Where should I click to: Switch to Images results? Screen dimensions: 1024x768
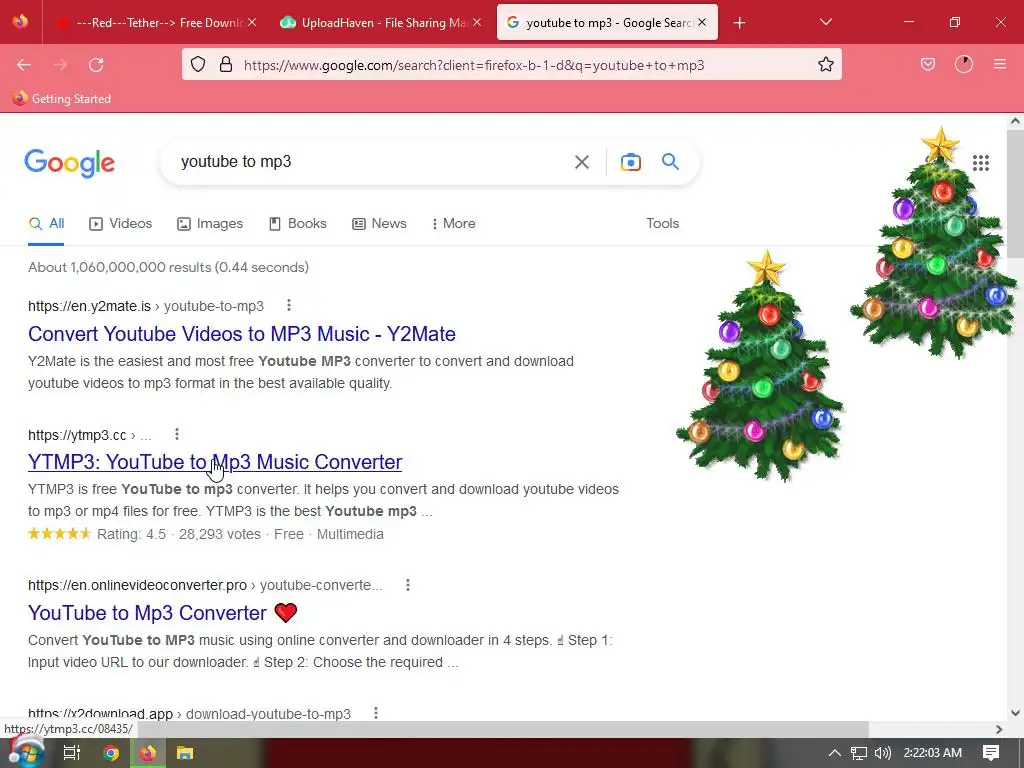pyautogui.click(x=210, y=223)
